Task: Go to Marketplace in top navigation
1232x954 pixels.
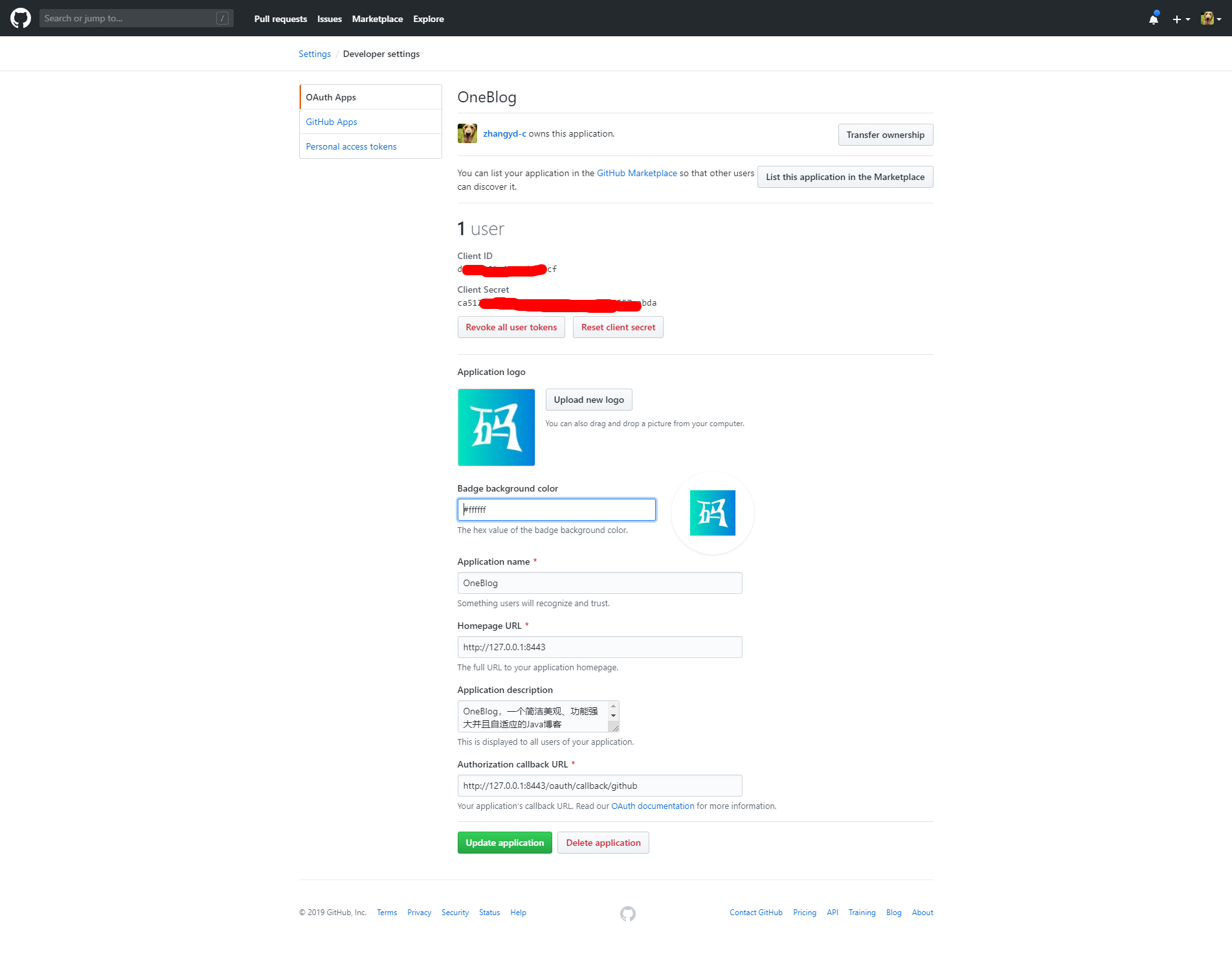Action: pyautogui.click(x=377, y=19)
